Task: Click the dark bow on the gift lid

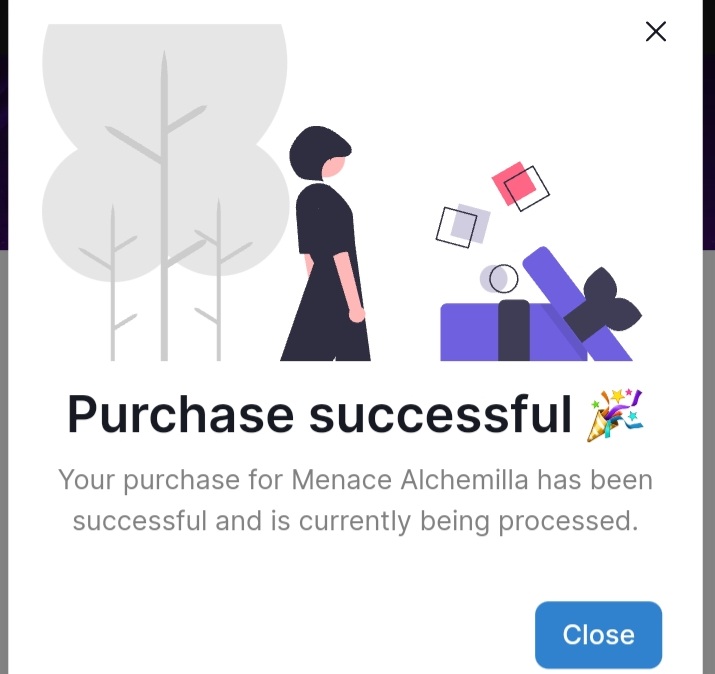Action: tap(604, 305)
